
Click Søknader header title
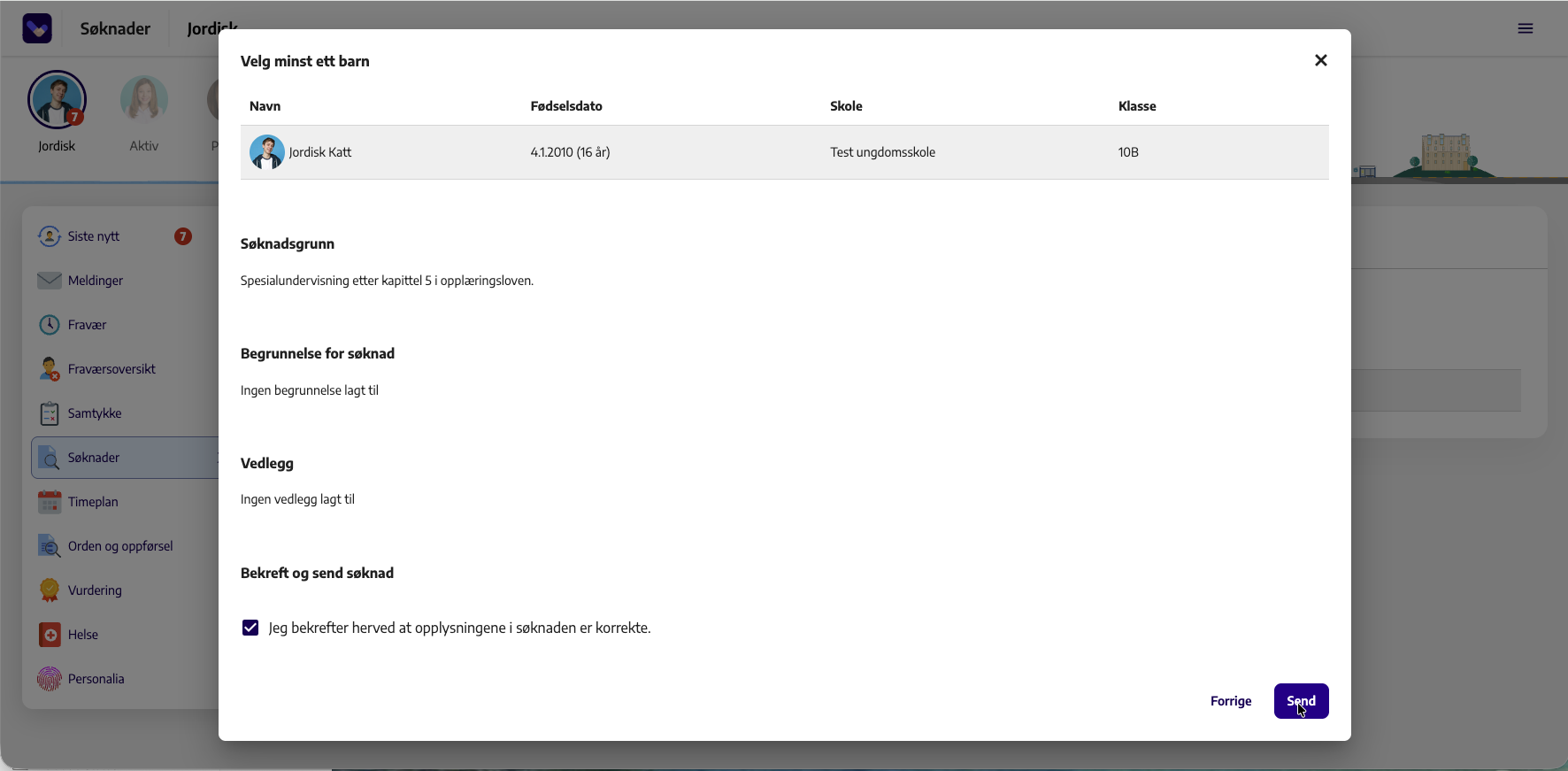click(x=115, y=28)
